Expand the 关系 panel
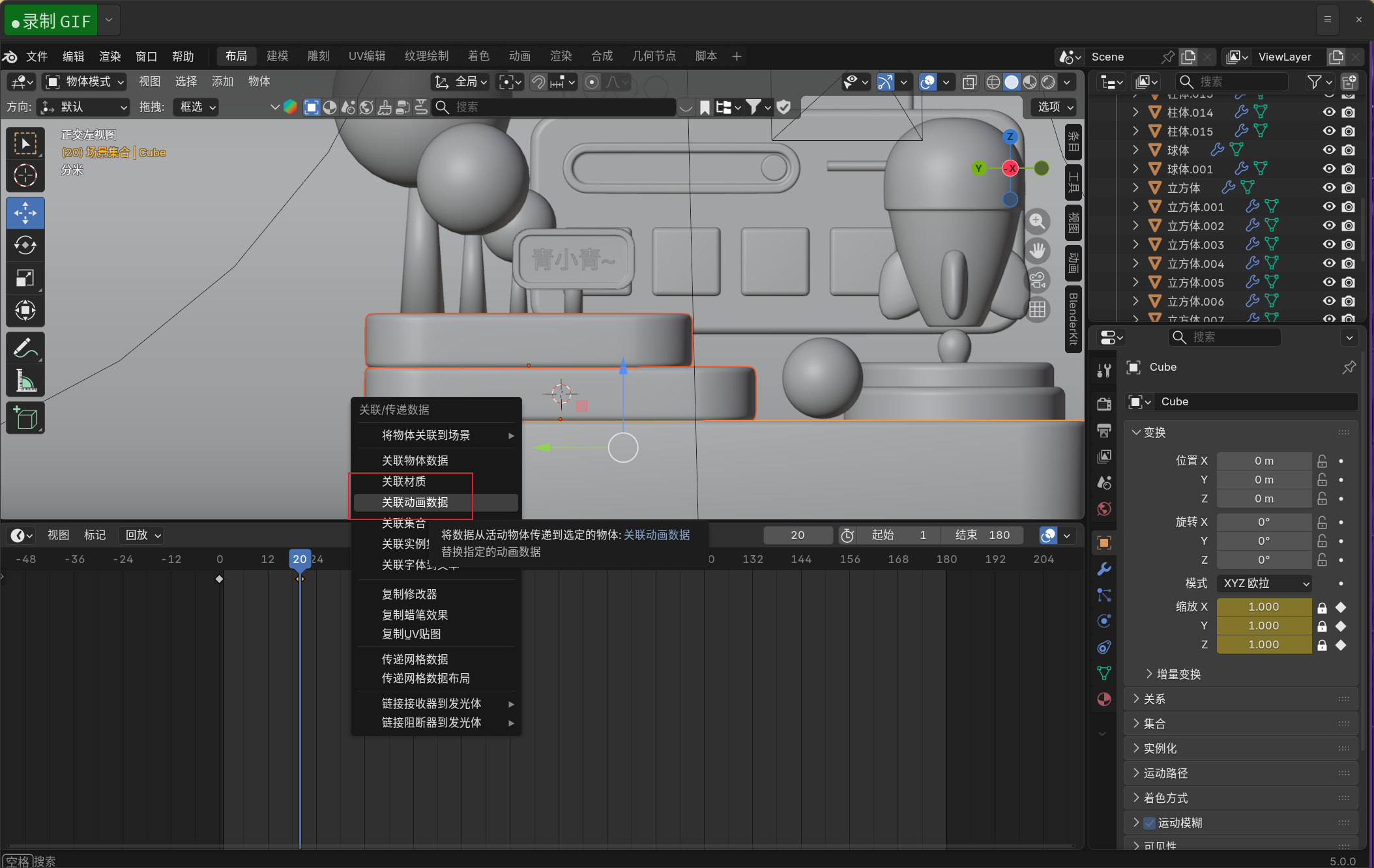 click(1154, 699)
